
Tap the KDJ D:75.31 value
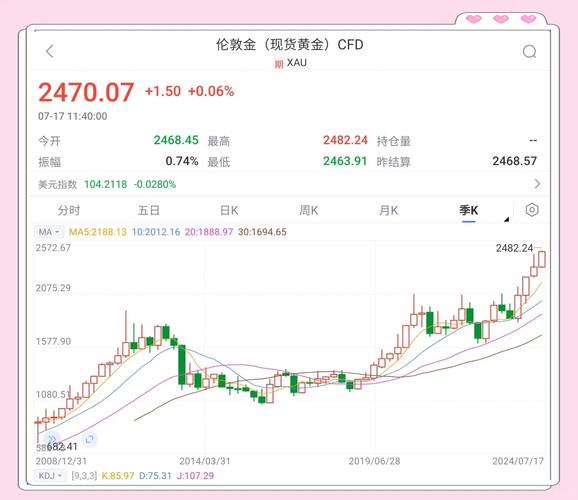(x=155, y=476)
